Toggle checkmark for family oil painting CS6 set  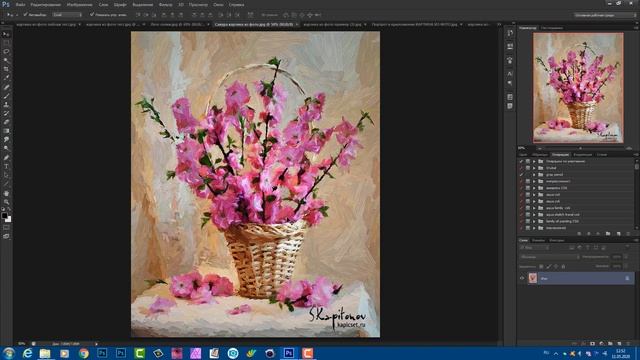[522, 221]
